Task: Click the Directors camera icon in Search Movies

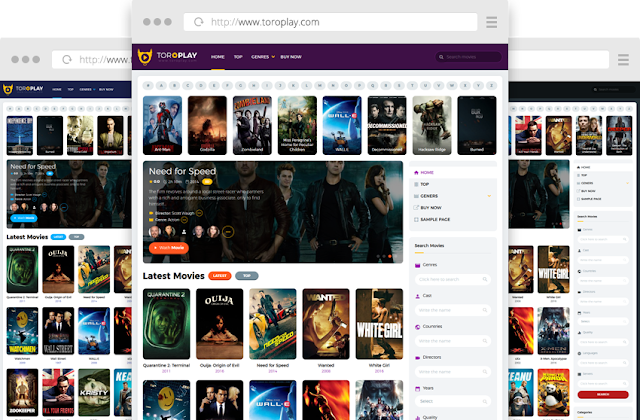Action: 418,358
